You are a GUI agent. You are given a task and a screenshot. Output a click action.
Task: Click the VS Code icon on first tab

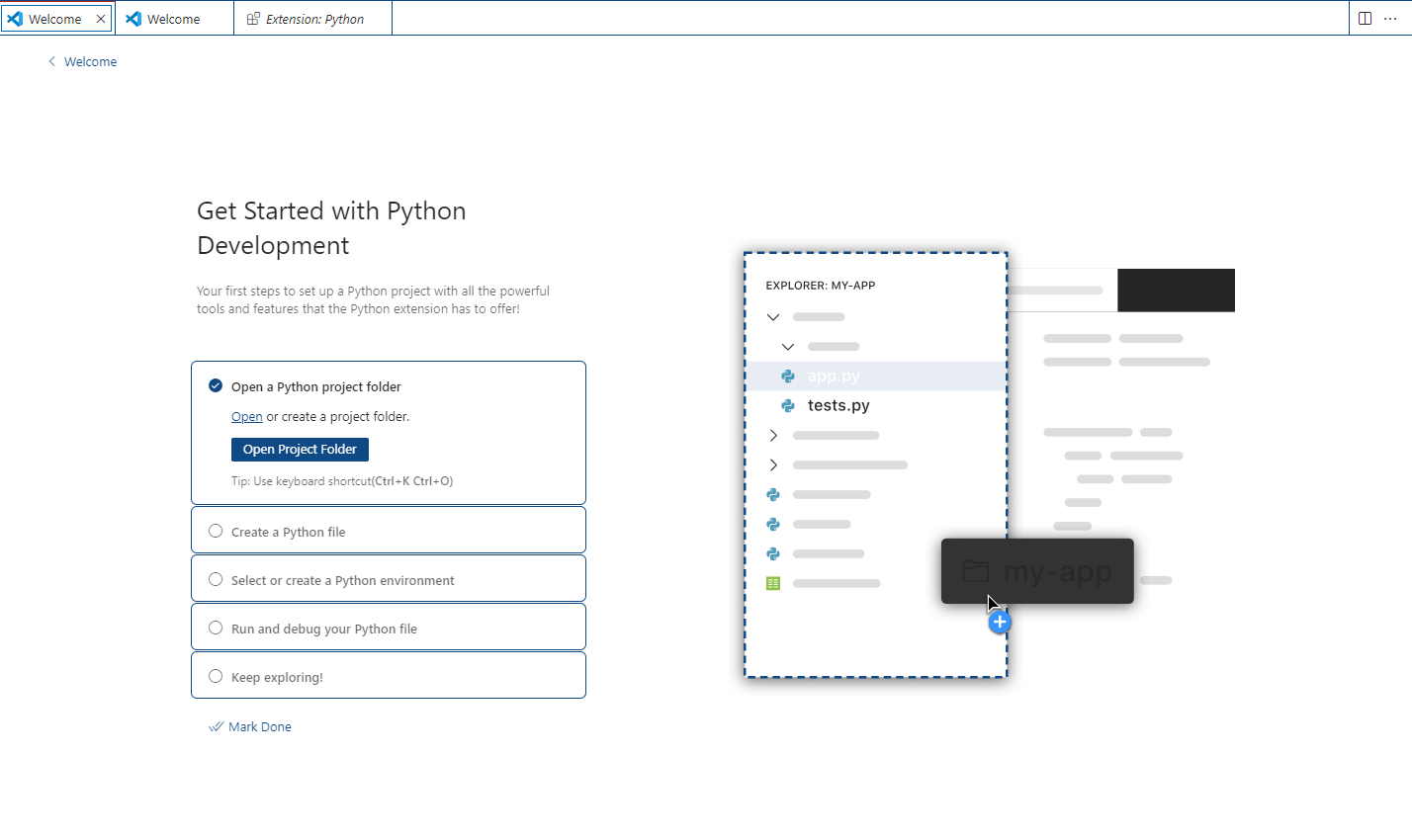tap(15, 19)
